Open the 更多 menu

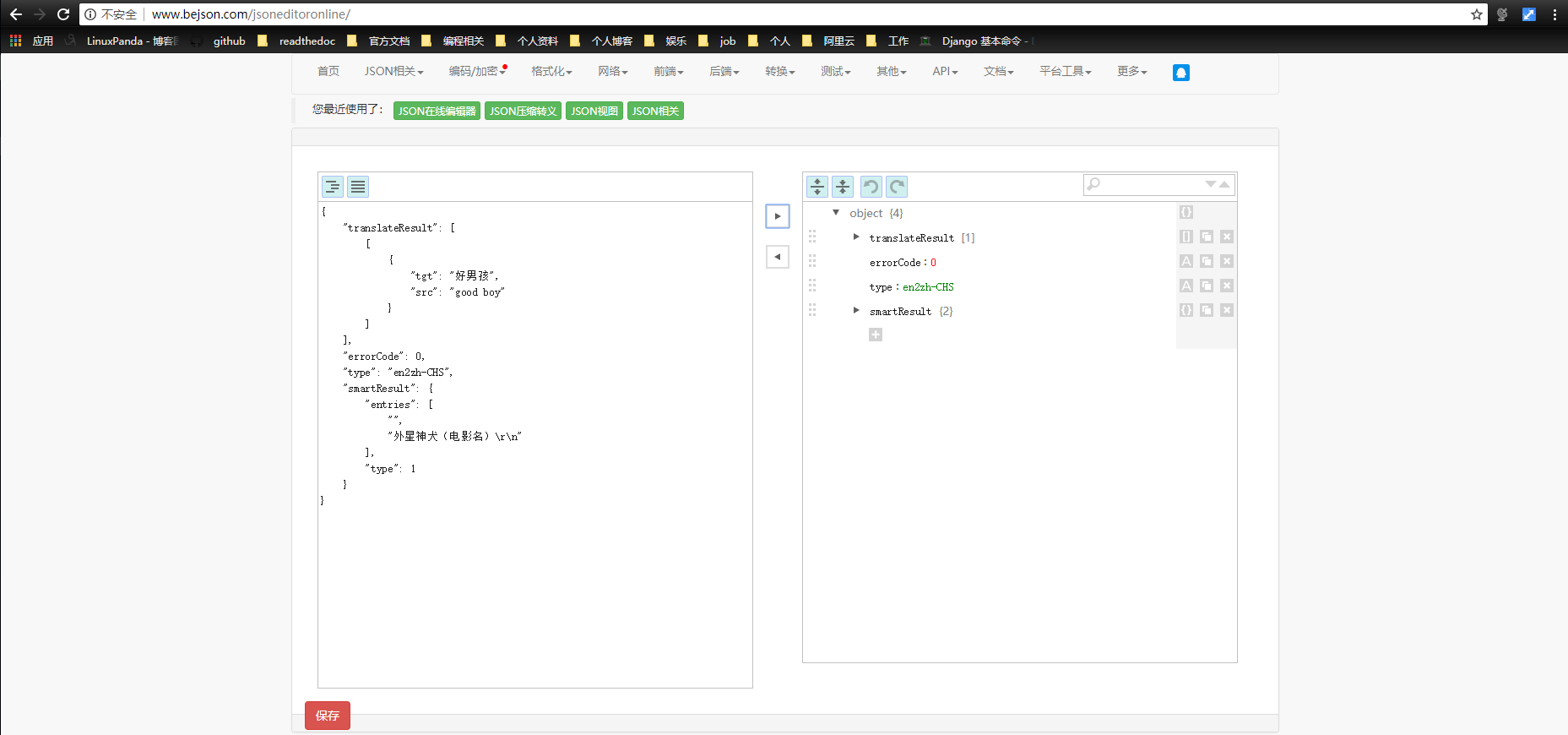[x=1132, y=72]
